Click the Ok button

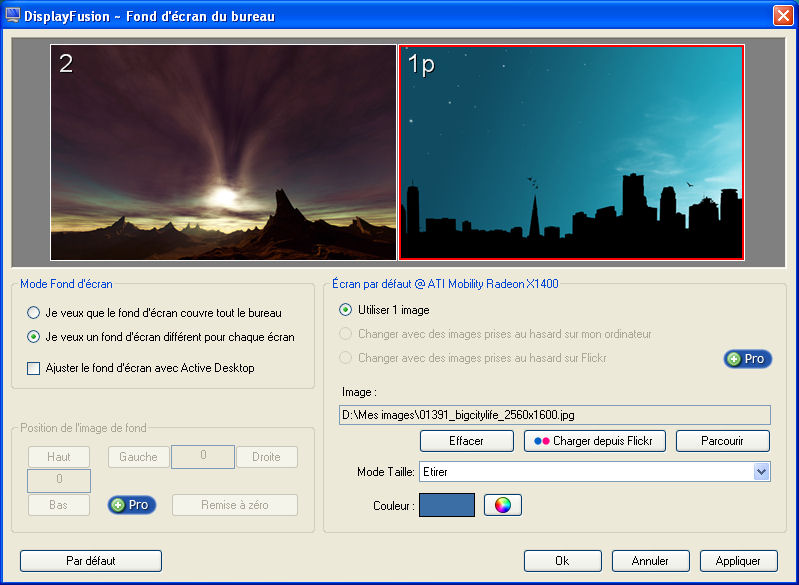(562, 561)
